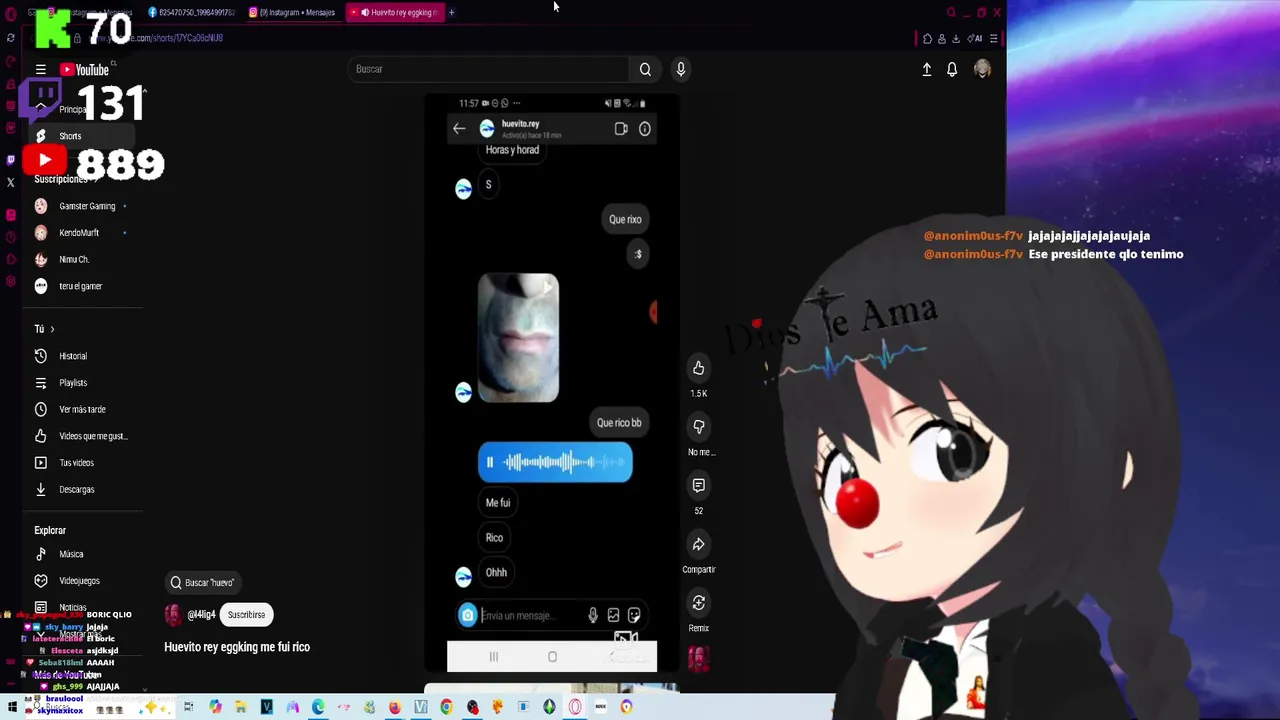The image size is (1280, 720).
Task: Open Gamster Gaming channel subscription
Action: click(x=87, y=206)
